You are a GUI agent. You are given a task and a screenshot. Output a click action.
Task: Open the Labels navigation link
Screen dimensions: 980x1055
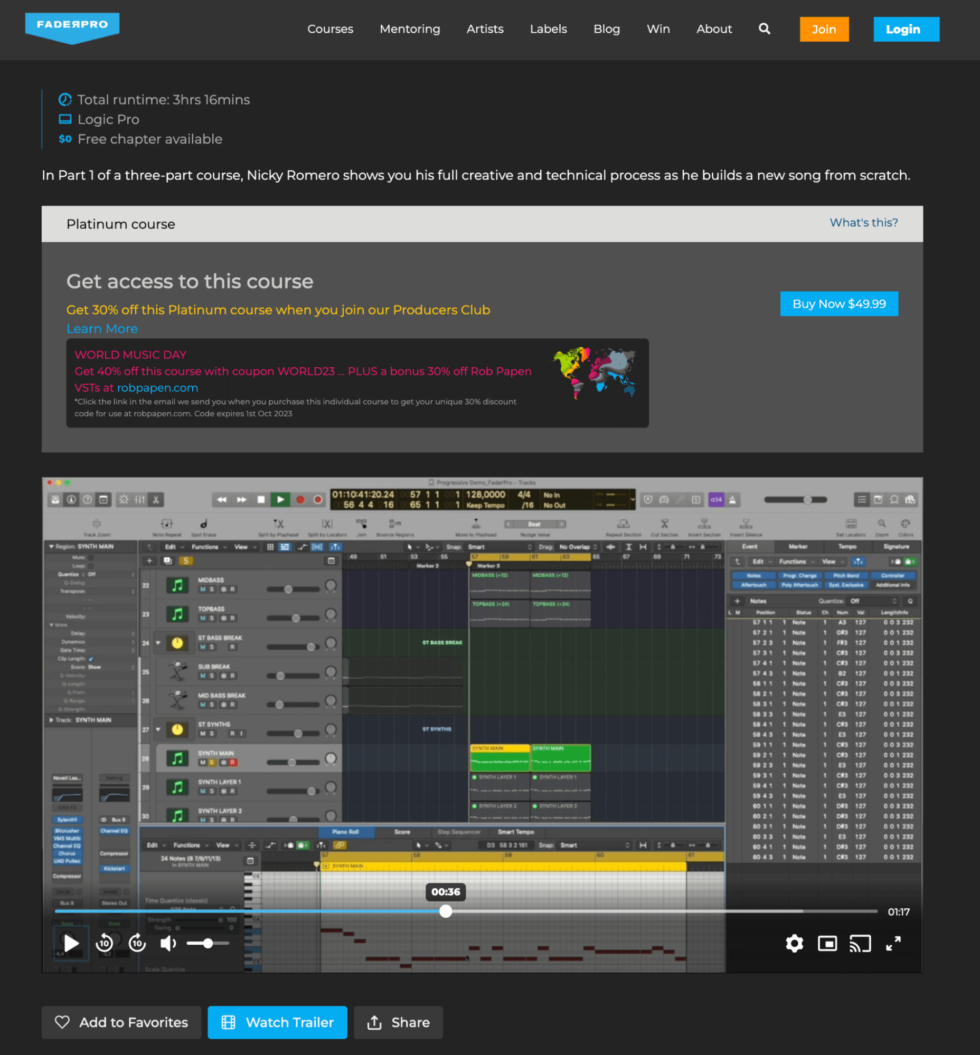click(548, 29)
